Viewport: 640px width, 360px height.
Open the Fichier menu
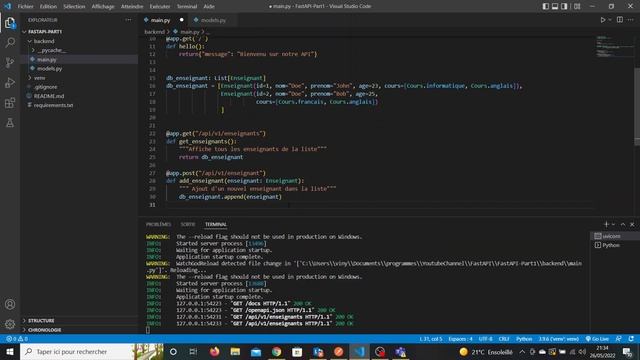[26, 6]
